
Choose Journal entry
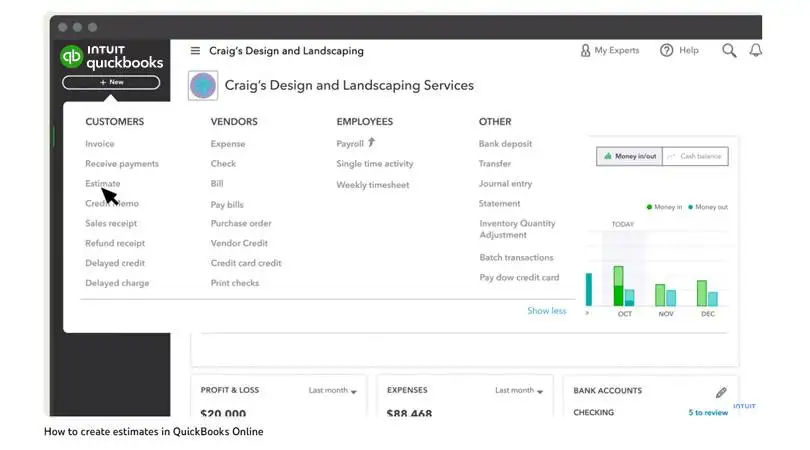pyautogui.click(x=505, y=183)
